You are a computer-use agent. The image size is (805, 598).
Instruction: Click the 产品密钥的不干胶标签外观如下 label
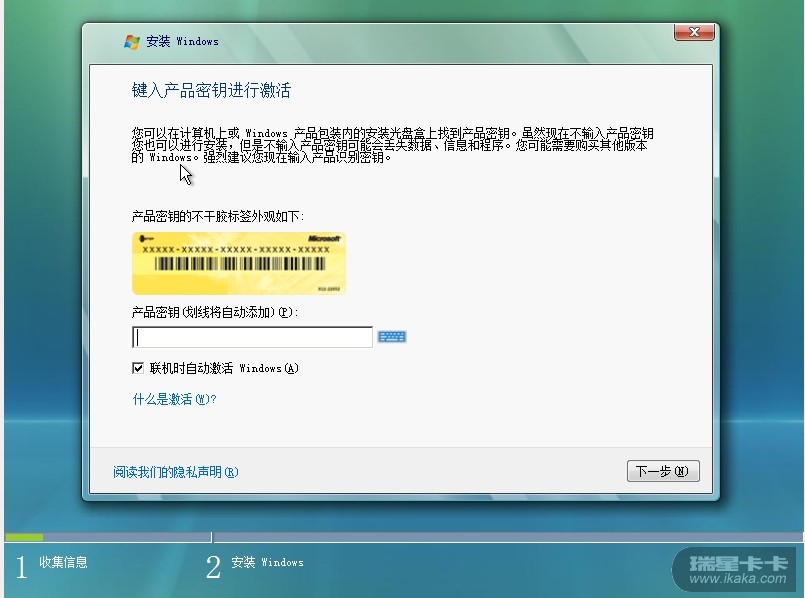218,217
